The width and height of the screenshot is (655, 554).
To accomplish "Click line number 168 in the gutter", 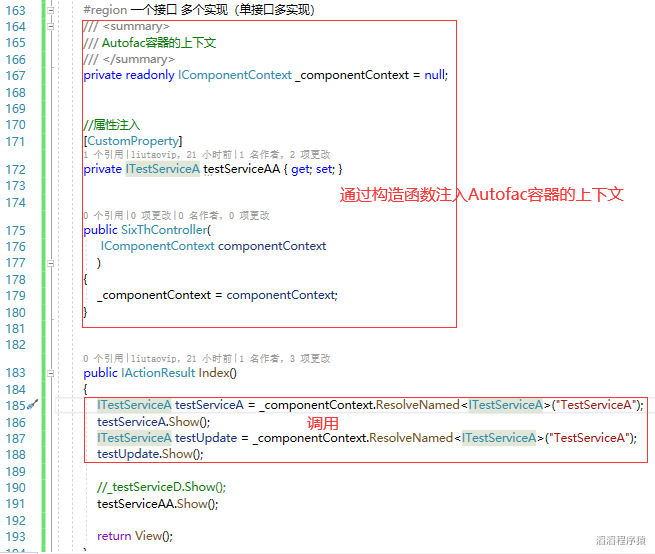I will (15, 92).
